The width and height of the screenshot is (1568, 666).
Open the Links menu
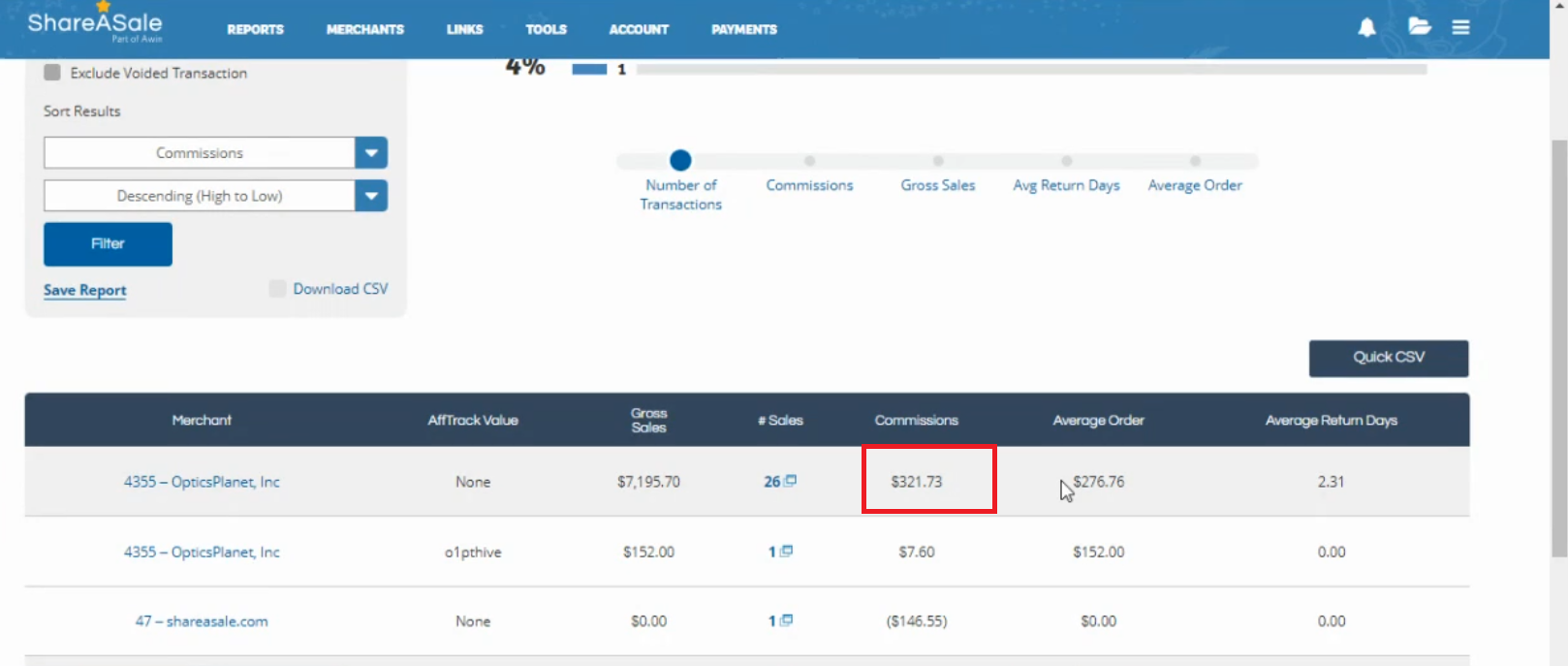tap(465, 30)
